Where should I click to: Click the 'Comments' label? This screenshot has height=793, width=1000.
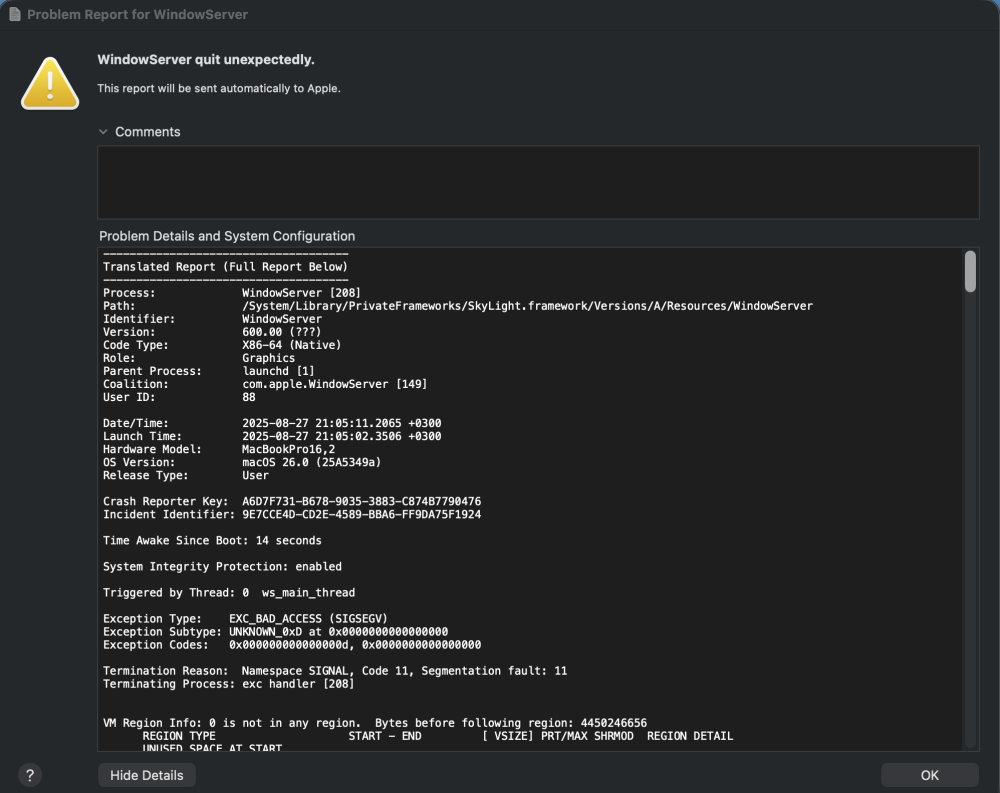click(x=147, y=131)
